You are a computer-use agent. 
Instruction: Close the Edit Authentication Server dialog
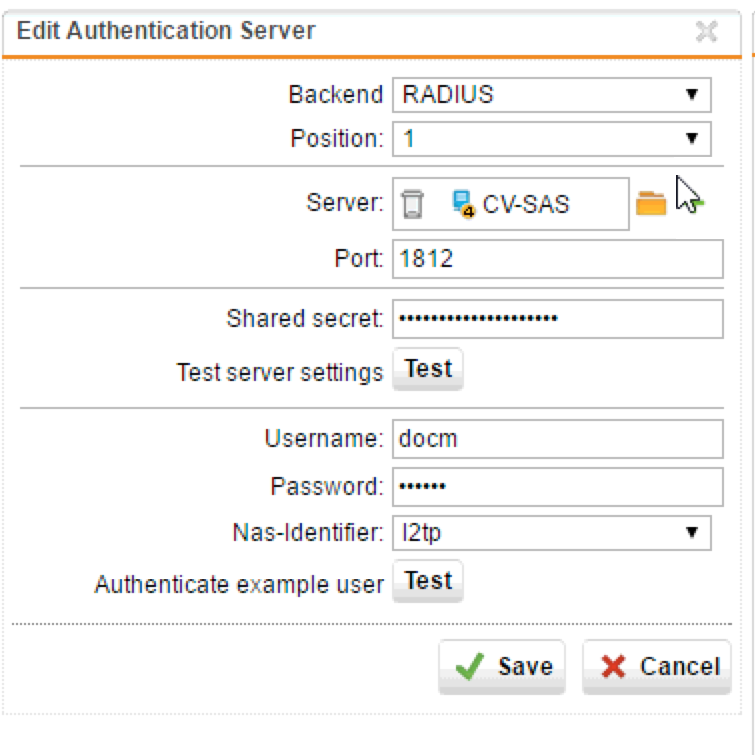pos(706,32)
